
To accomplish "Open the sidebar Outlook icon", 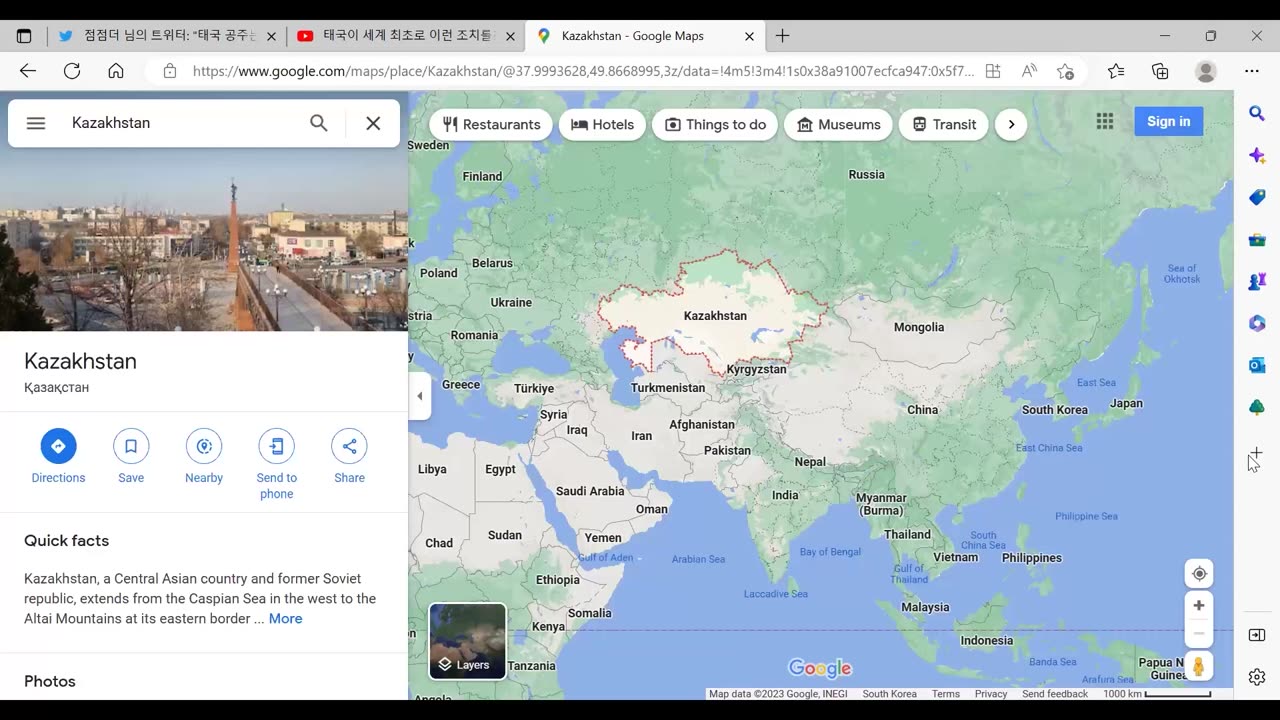I will pyautogui.click(x=1257, y=365).
